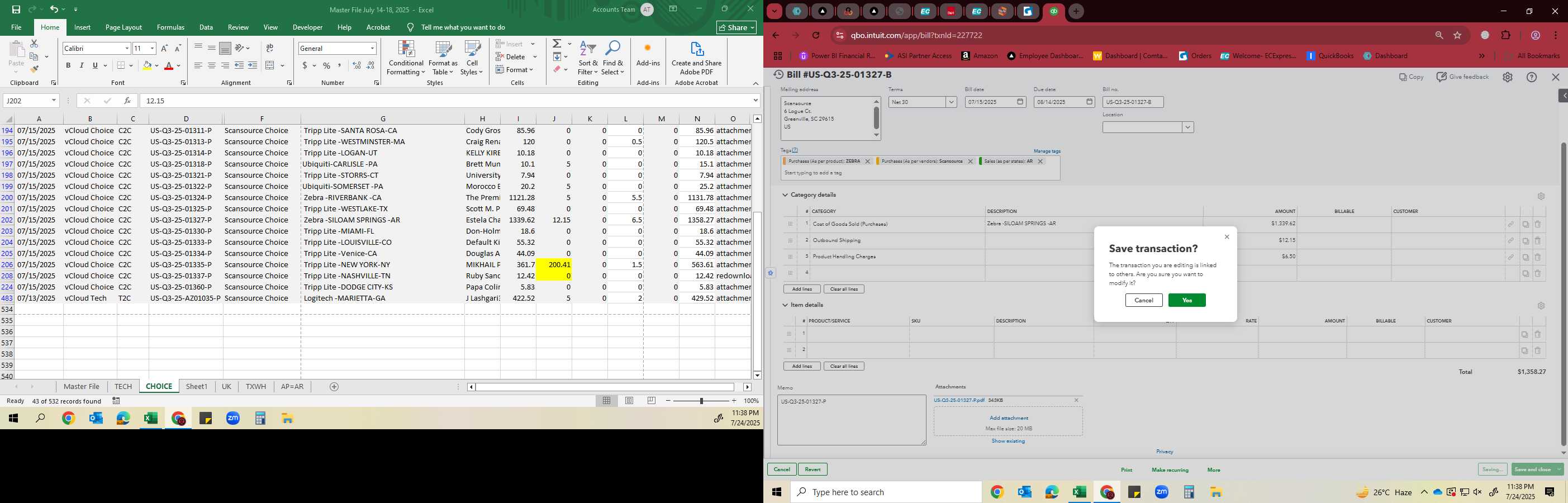Screen dimensions: 1568x503
Task: Open the Calibri font name dropdown
Action: click(127, 48)
